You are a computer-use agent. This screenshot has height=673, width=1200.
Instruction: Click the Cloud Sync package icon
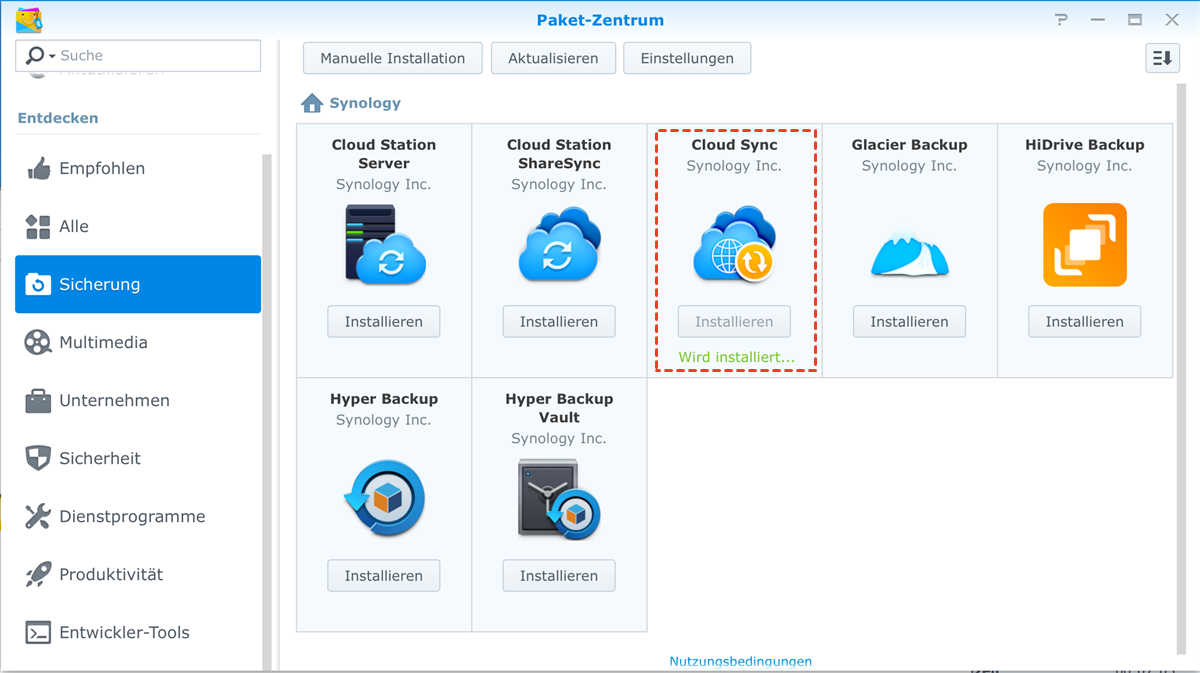[x=734, y=244]
